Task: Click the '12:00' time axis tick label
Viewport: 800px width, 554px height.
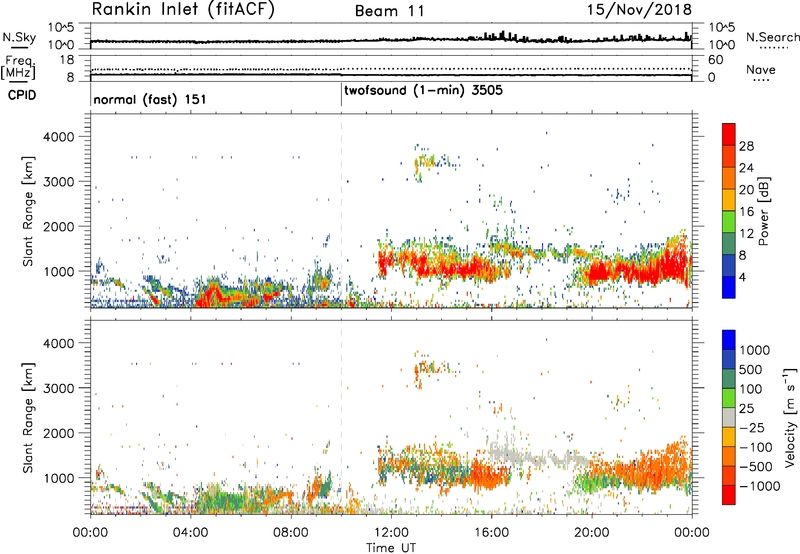Action: [x=391, y=533]
